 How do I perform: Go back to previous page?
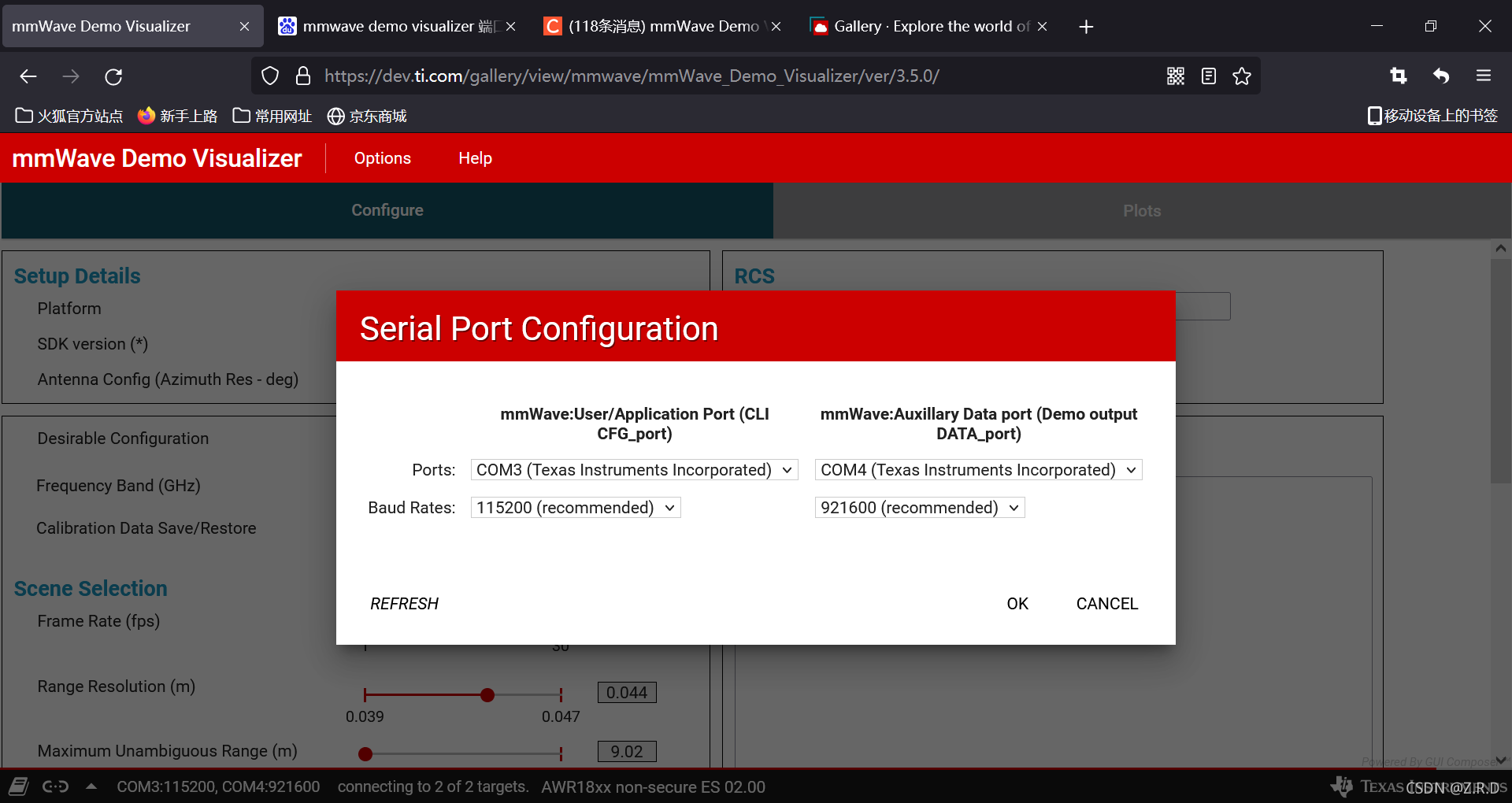pyautogui.click(x=28, y=76)
